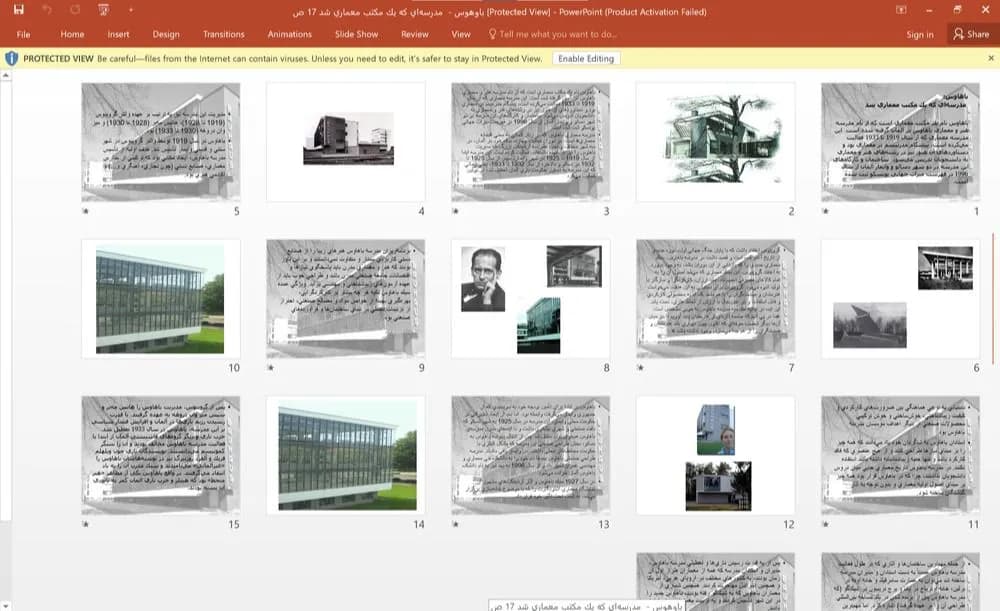The width and height of the screenshot is (1000, 611).
Task: Switch to Slide Show tab
Action: point(357,34)
